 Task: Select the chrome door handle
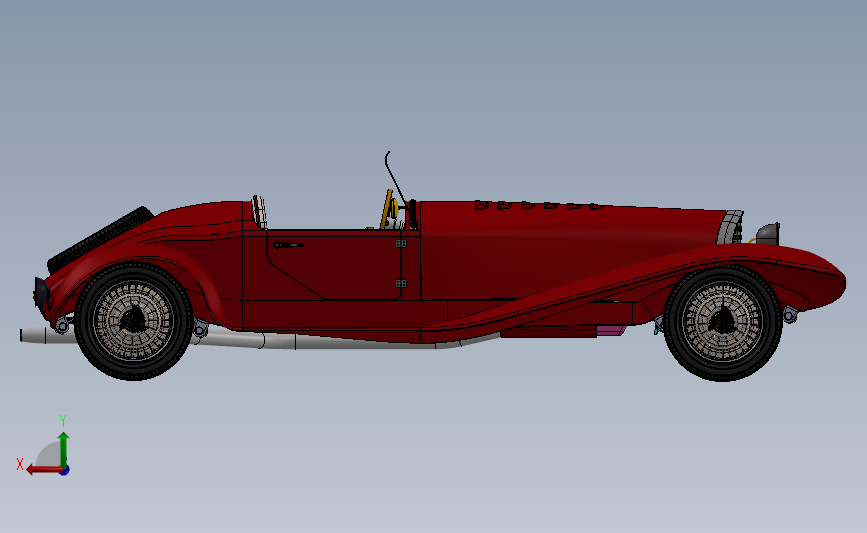pyautogui.click(x=288, y=244)
